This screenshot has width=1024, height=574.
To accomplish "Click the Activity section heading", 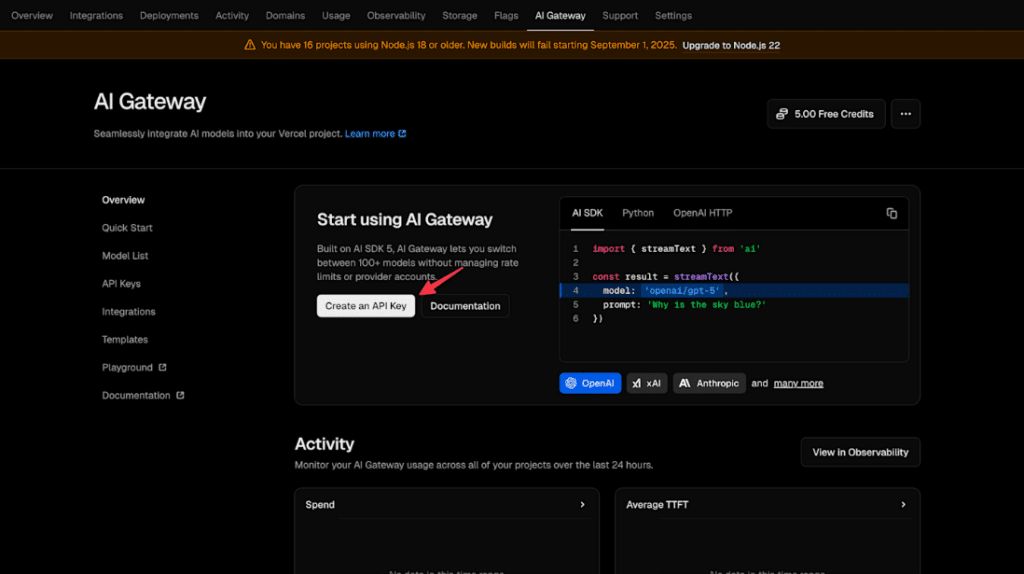I will pyautogui.click(x=325, y=444).
